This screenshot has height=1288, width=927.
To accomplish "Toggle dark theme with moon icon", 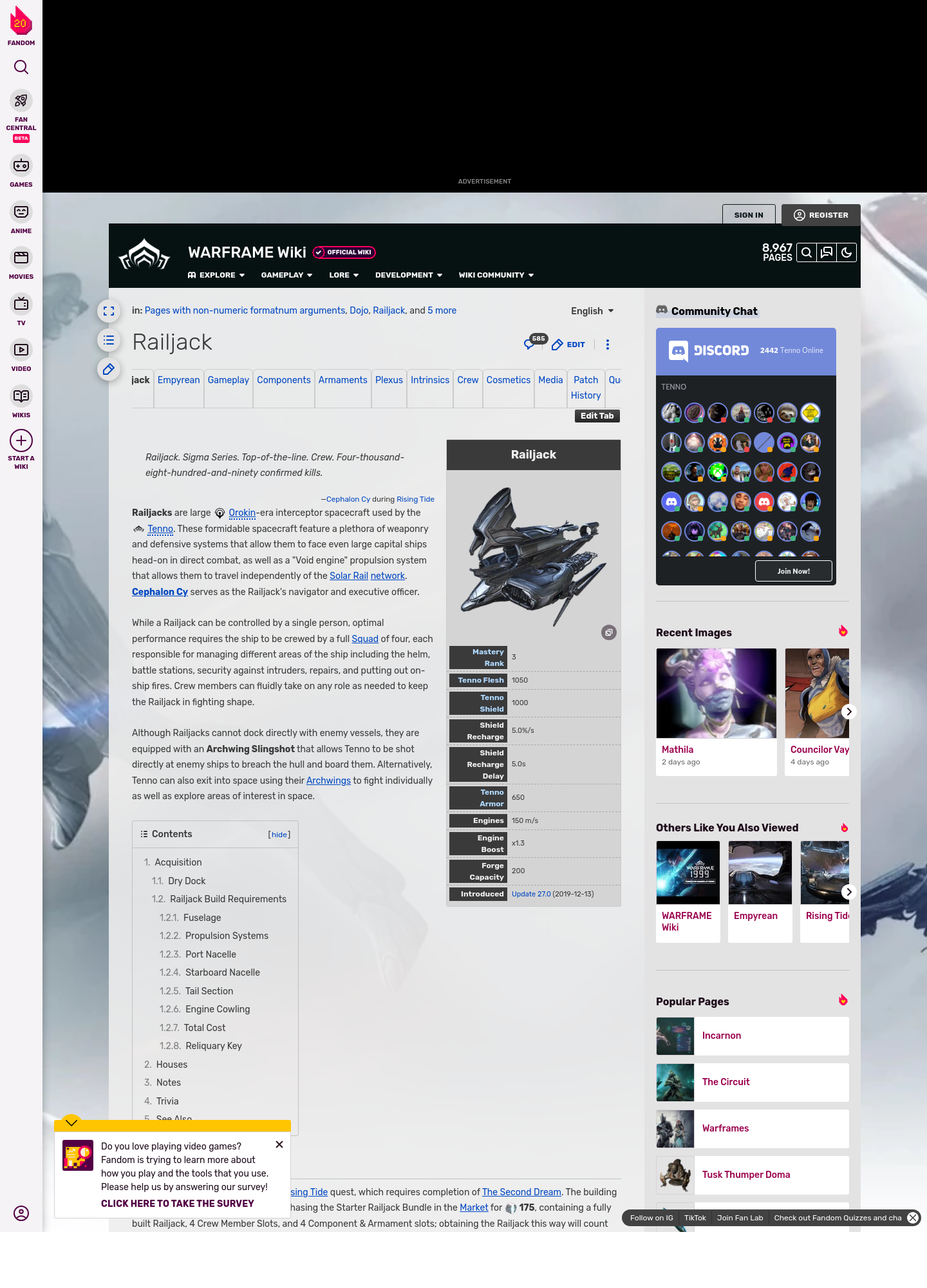I will coord(847,252).
